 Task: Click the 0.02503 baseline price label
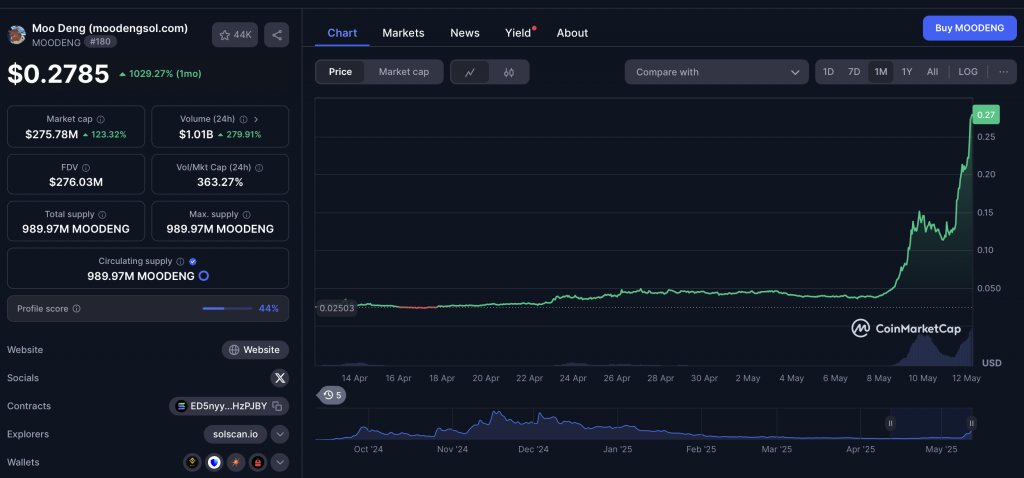coord(336,308)
